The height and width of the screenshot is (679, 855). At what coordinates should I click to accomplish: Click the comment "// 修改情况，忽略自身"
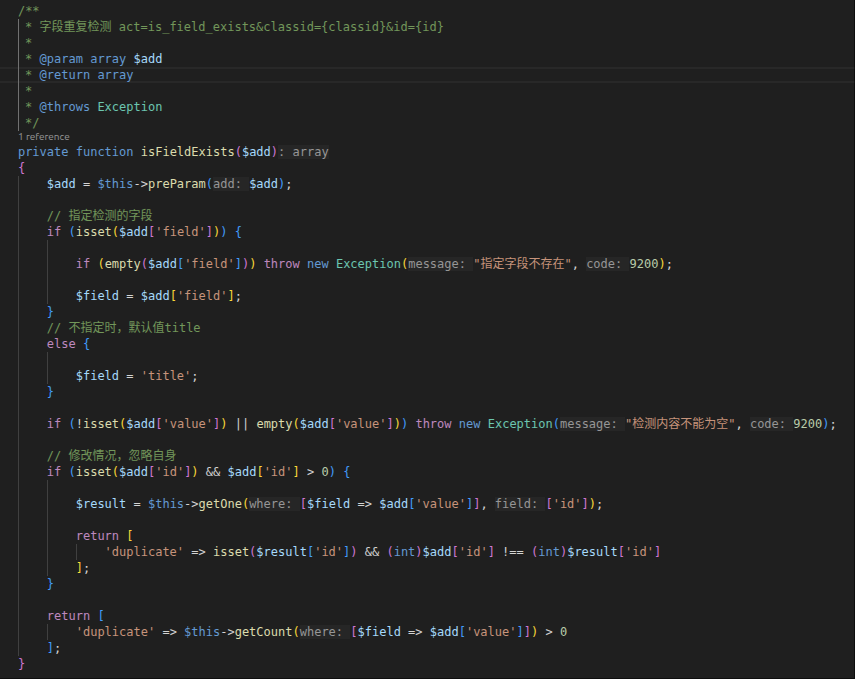pyautogui.click(x=112, y=455)
